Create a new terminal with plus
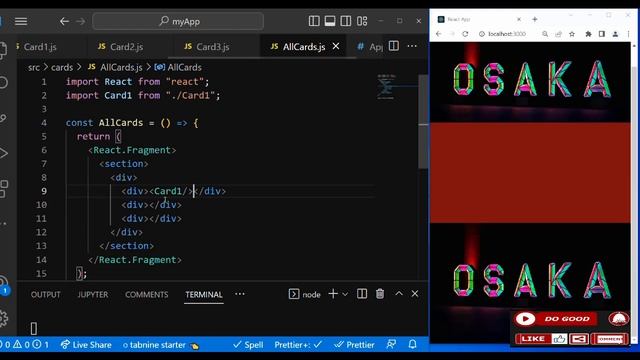 click(333, 294)
